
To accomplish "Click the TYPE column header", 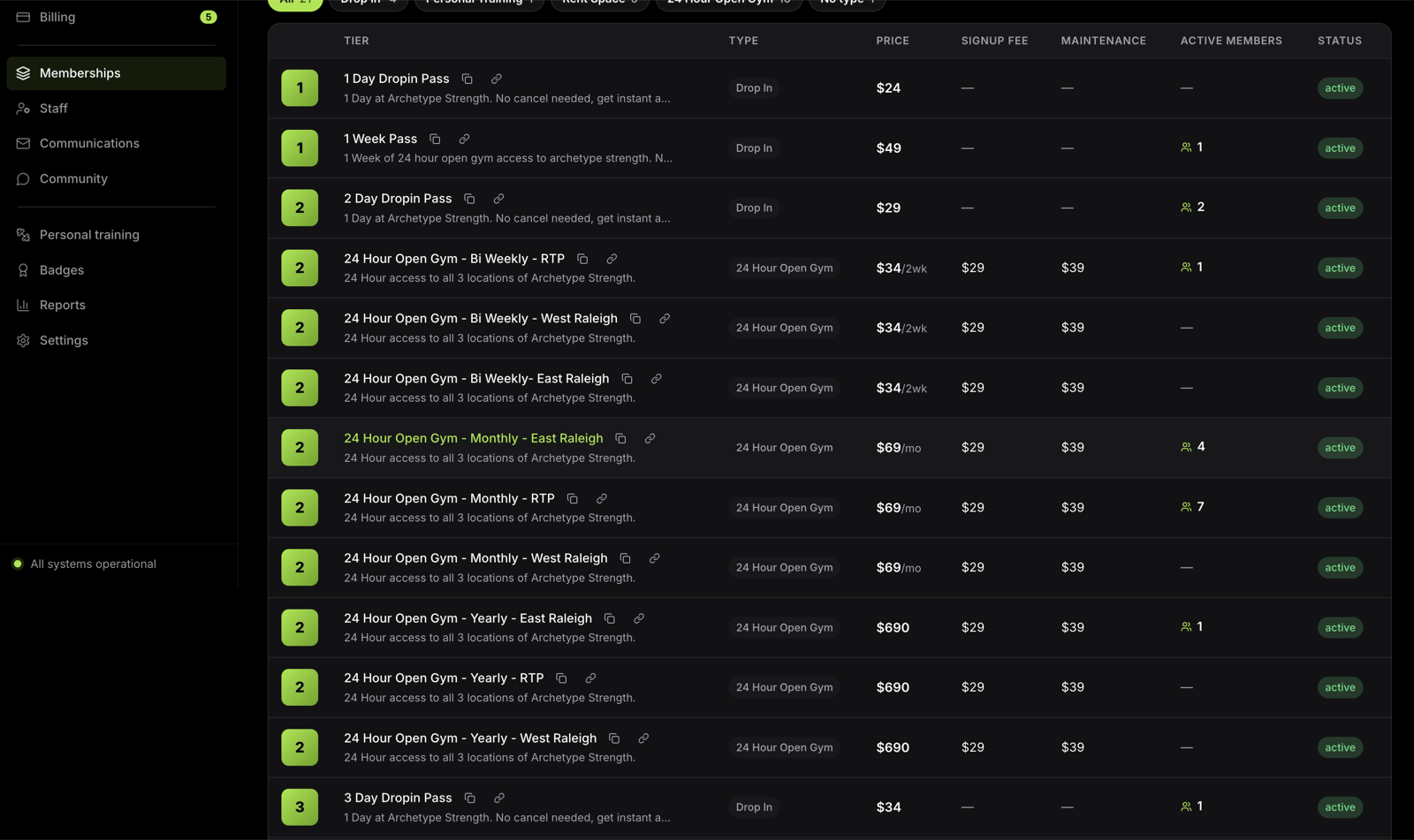I will [x=743, y=41].
